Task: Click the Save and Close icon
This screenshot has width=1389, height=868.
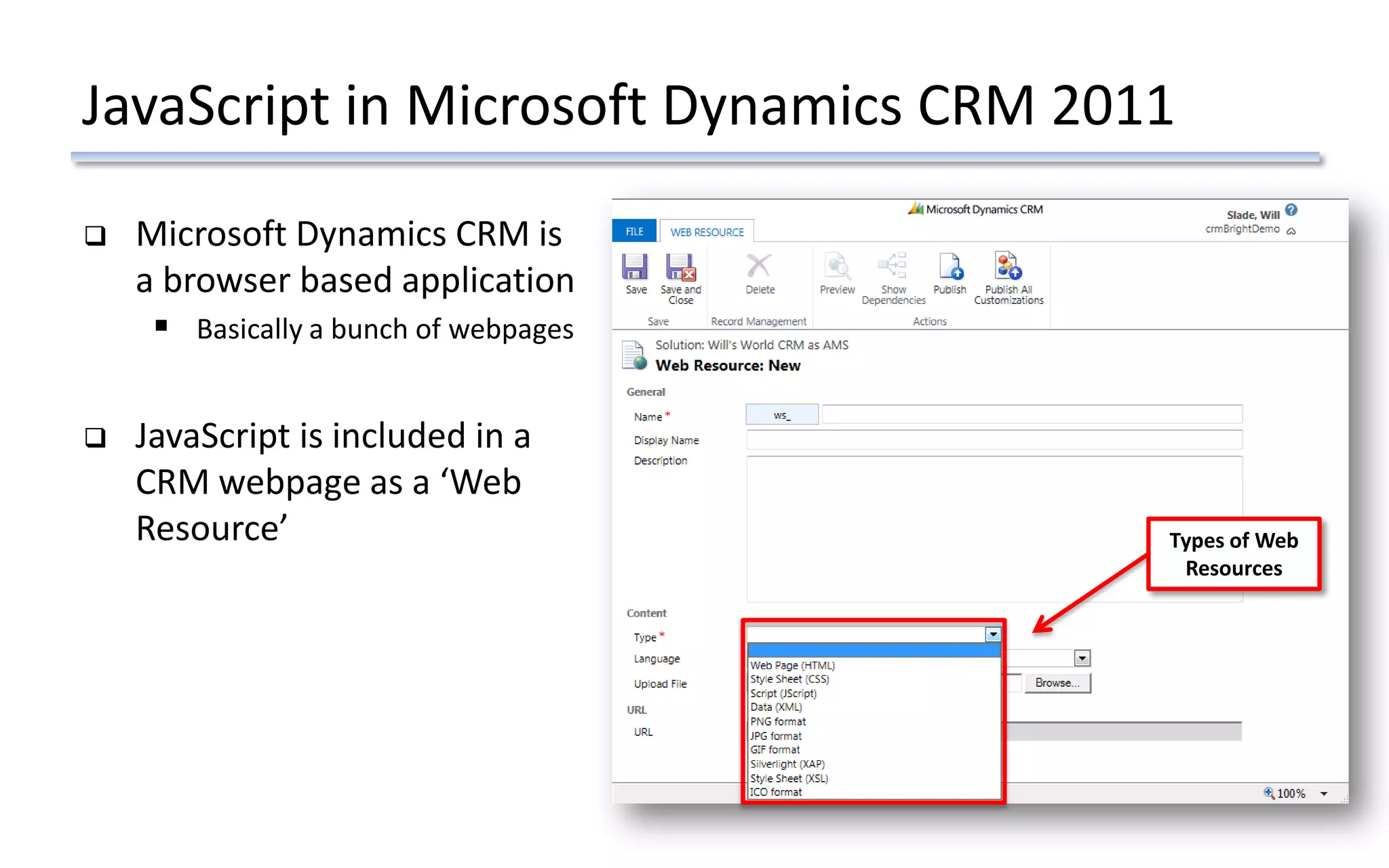Action: tap(680, 267)
